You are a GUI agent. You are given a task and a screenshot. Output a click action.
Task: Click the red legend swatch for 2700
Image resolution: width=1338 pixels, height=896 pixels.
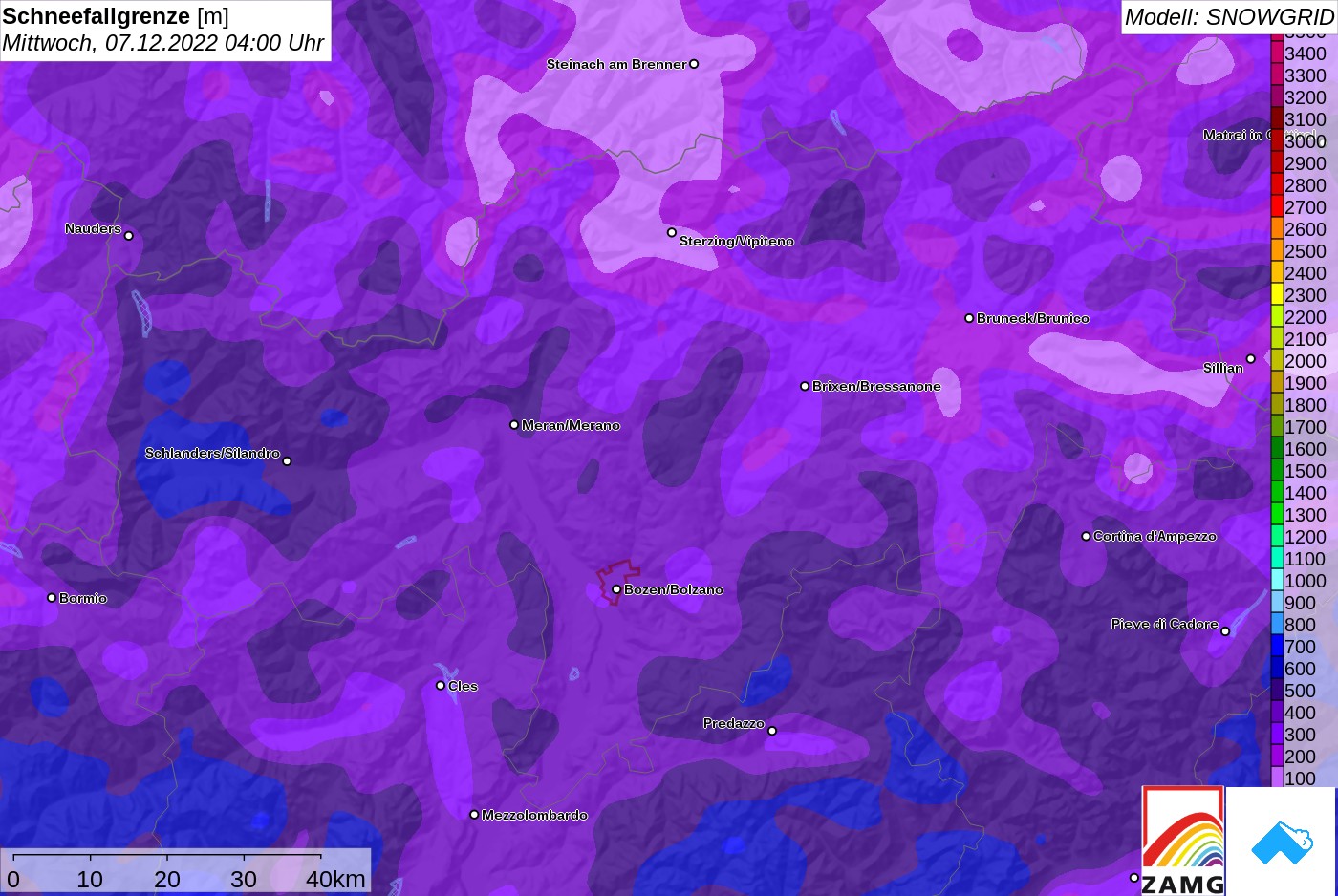(x=1277, y=206)
